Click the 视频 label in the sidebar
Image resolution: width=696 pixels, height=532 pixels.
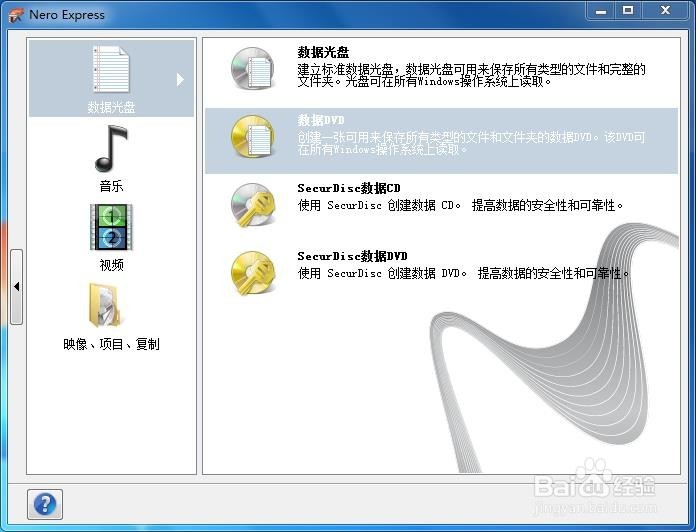[111, 265]
